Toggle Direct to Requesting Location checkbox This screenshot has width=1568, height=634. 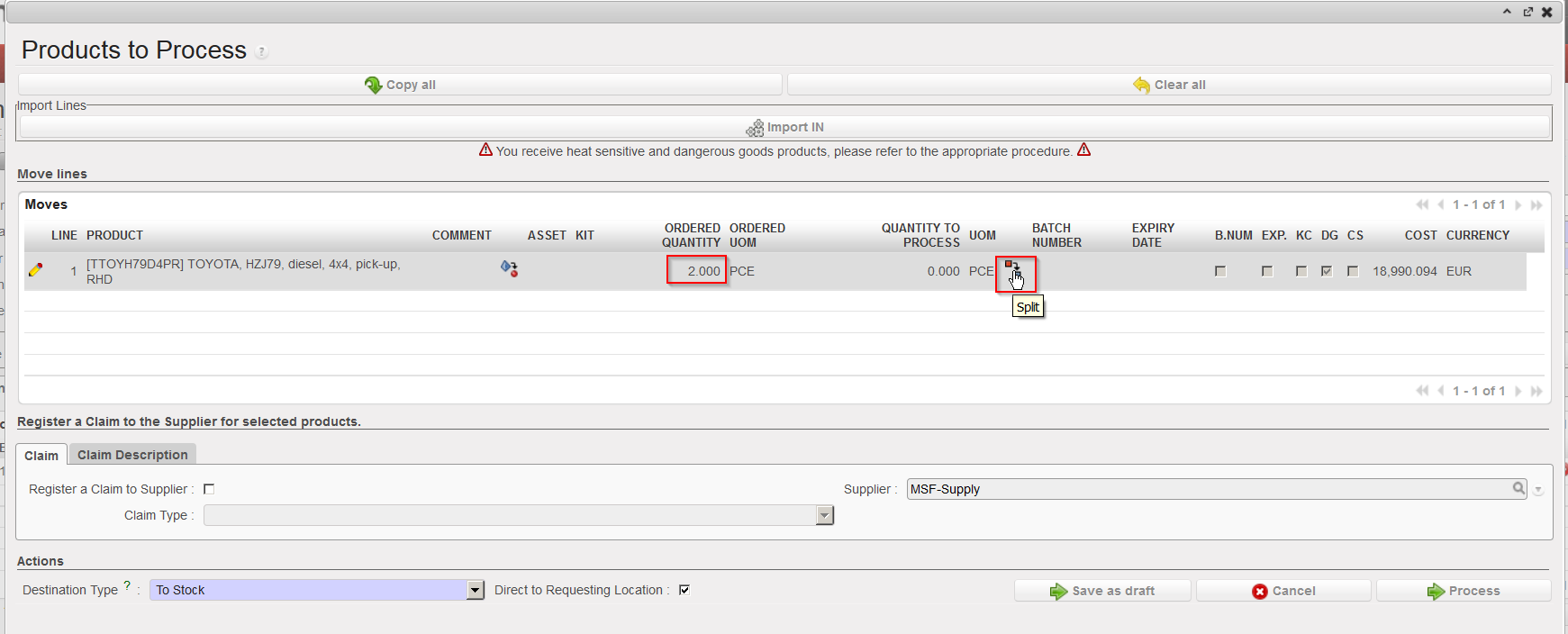click(684, 590)
